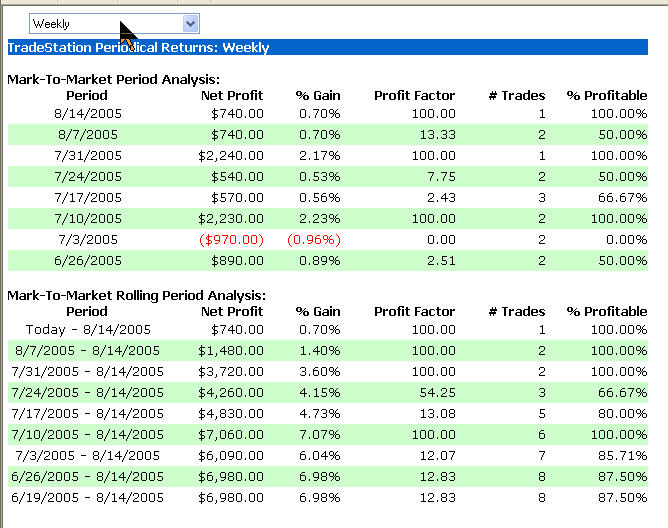The height and width of the screenshot is (528, 668).
Task: Click the red ($970.00) net profit value
Action: (231, 239)
